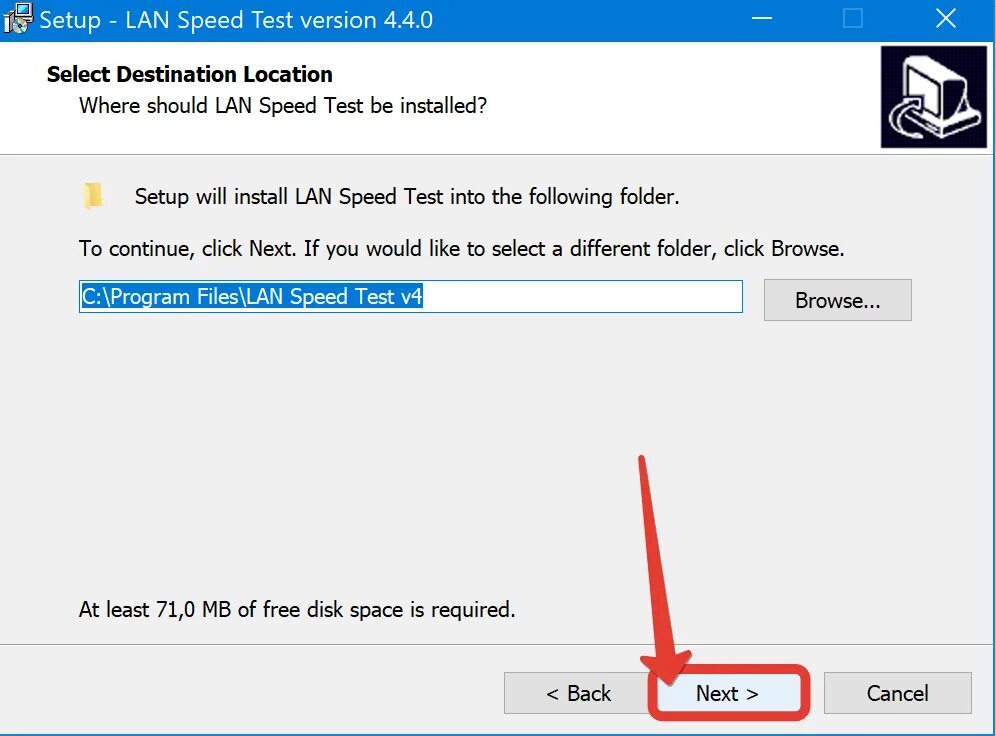This screenshot has width=996, height=736.
Task: Close the LAN Speed Test setup window
Action: [x=946, y=18]
